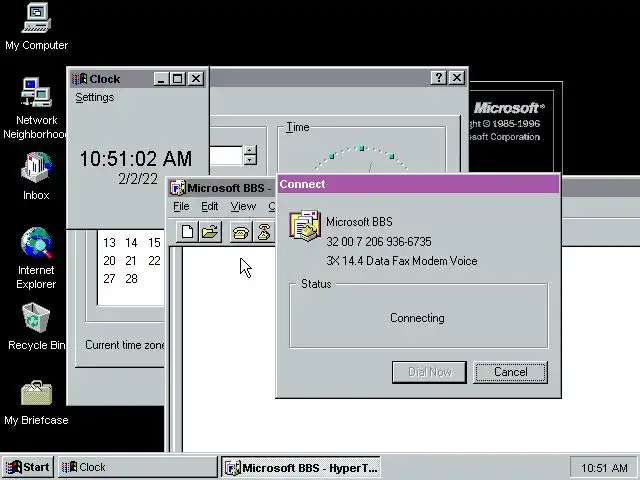Click the Start button

coord(28,467)
